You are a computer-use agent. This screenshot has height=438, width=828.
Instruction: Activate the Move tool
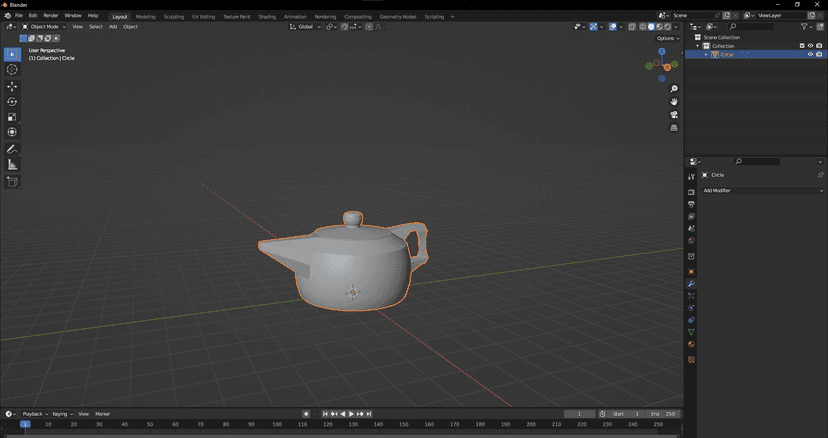(x=12, y=87)
